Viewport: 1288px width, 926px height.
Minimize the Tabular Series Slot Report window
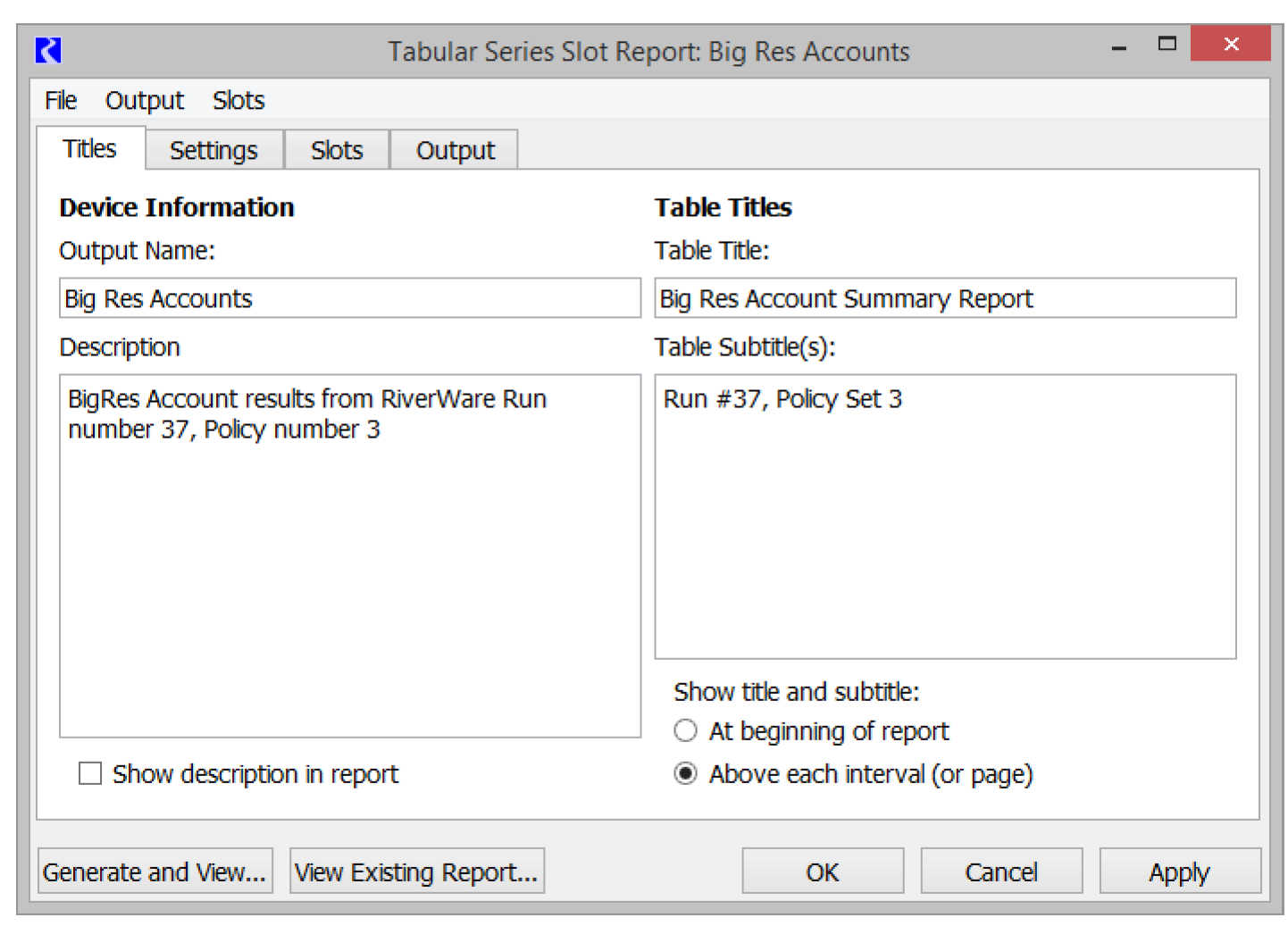(1118, 46)
